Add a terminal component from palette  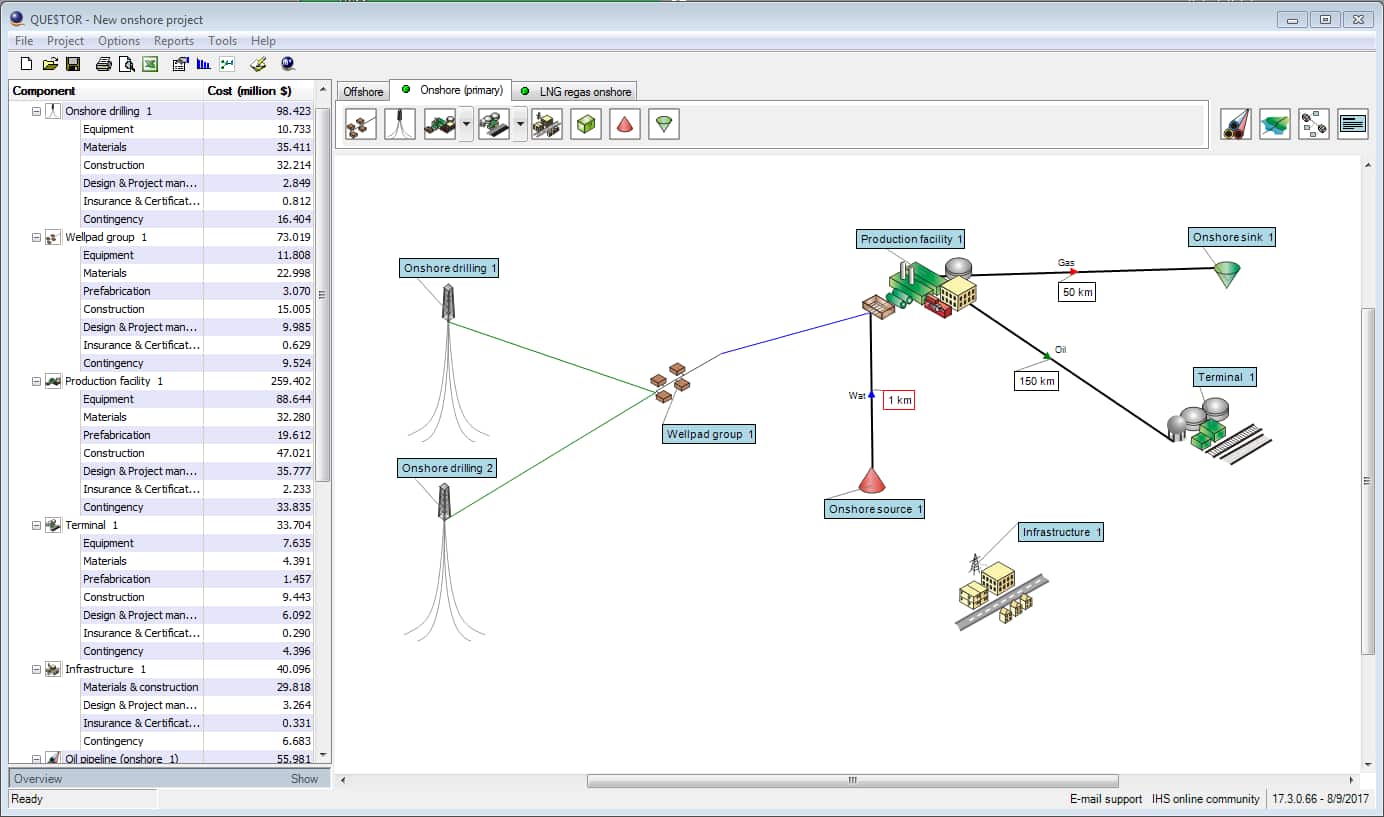pyautogui.click(x=494, y=124)
